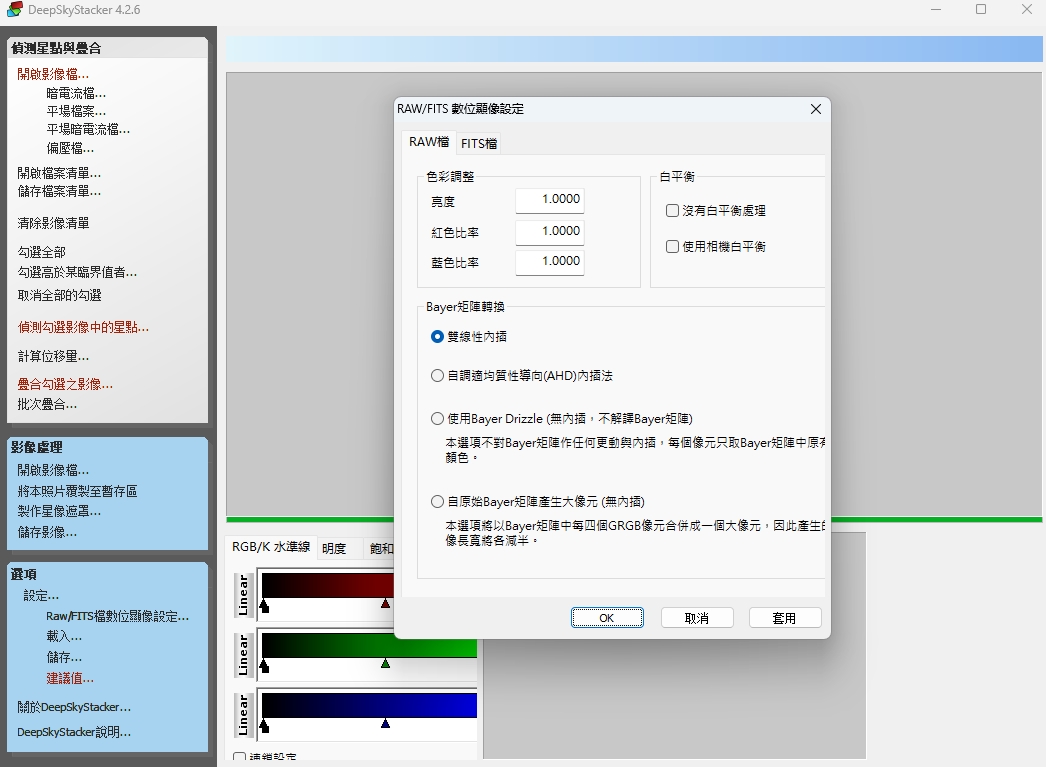The image size is (1046, 767).
Task: Confirm the dialog with OK
Action: [x=607, y=617]
